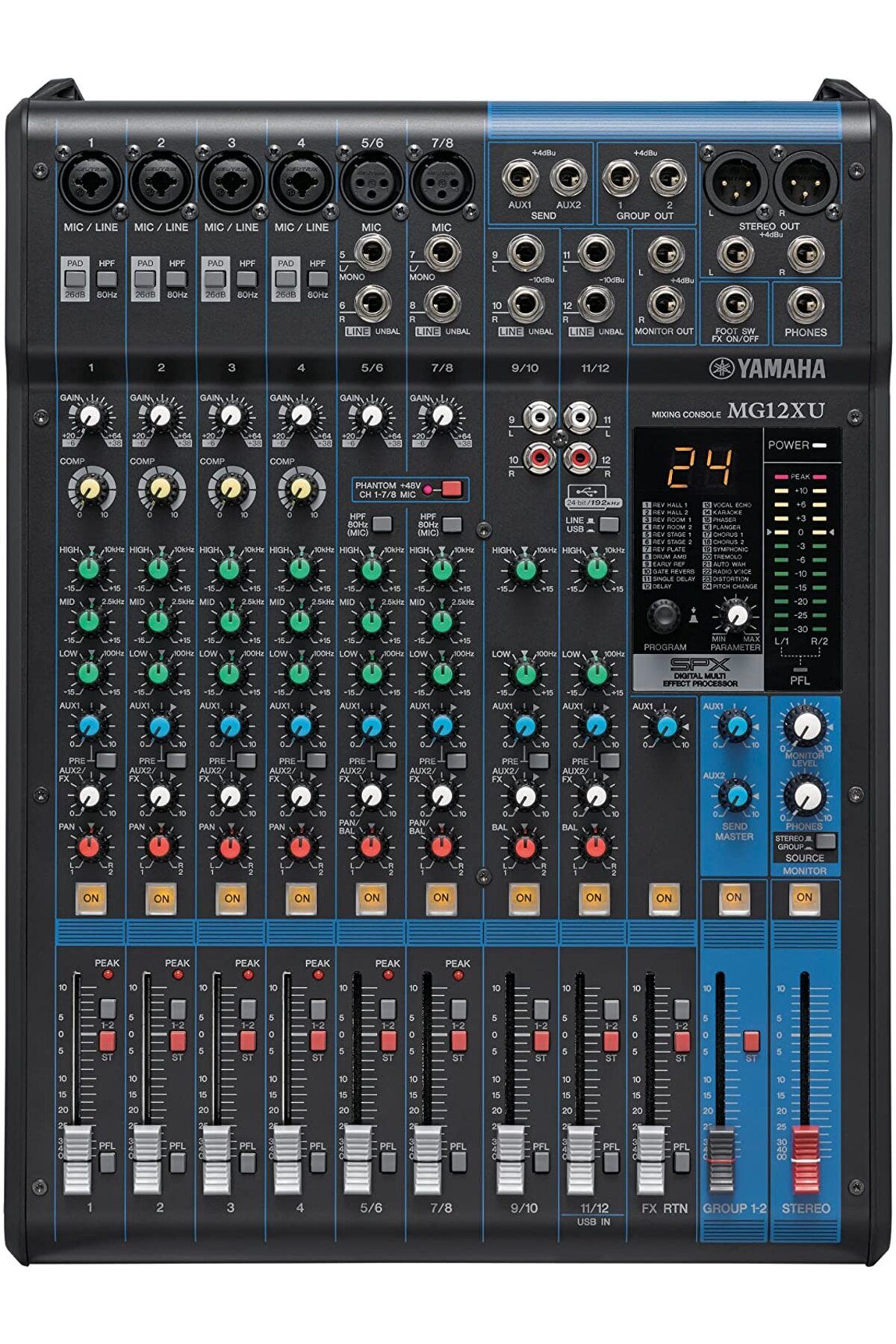This screenshot has width=896, height=1344.
Task: Click the channel 4 LOW EQ knob
Action: coord(300,672)
